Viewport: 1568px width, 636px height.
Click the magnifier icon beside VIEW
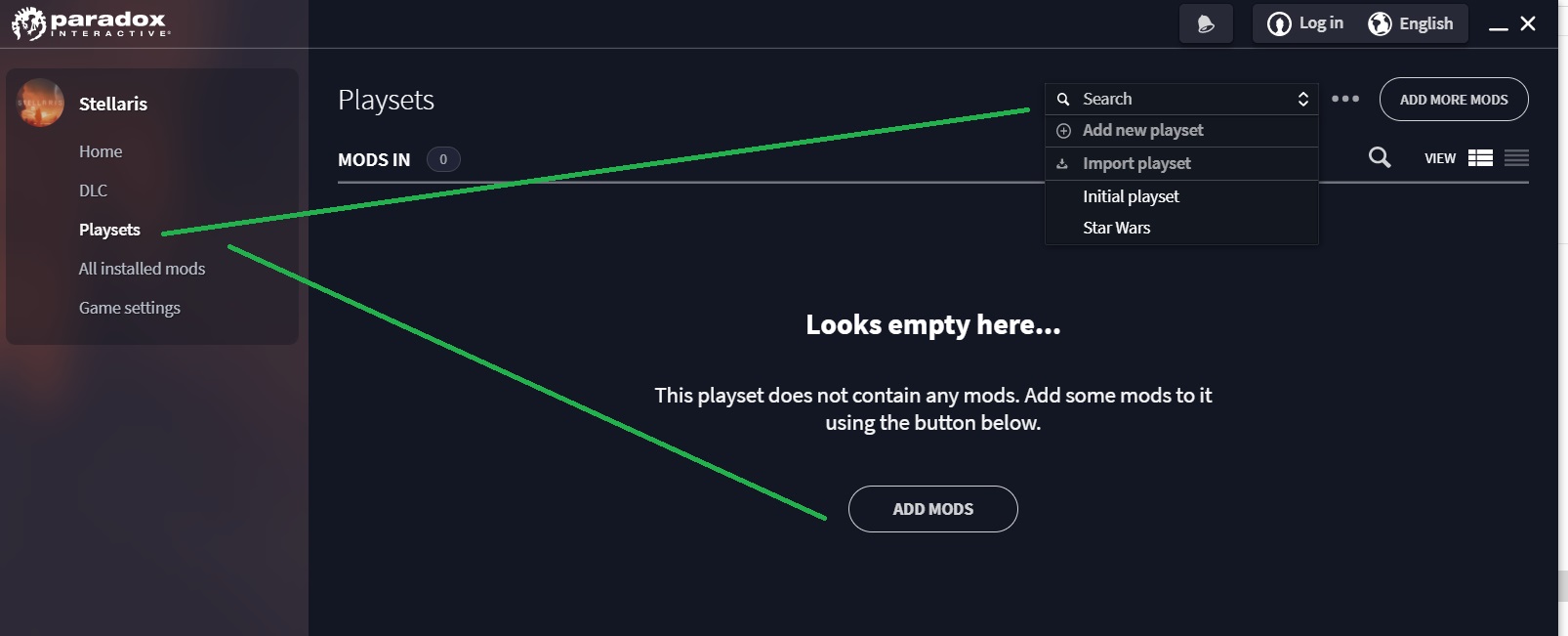(x=1380, y=157)
